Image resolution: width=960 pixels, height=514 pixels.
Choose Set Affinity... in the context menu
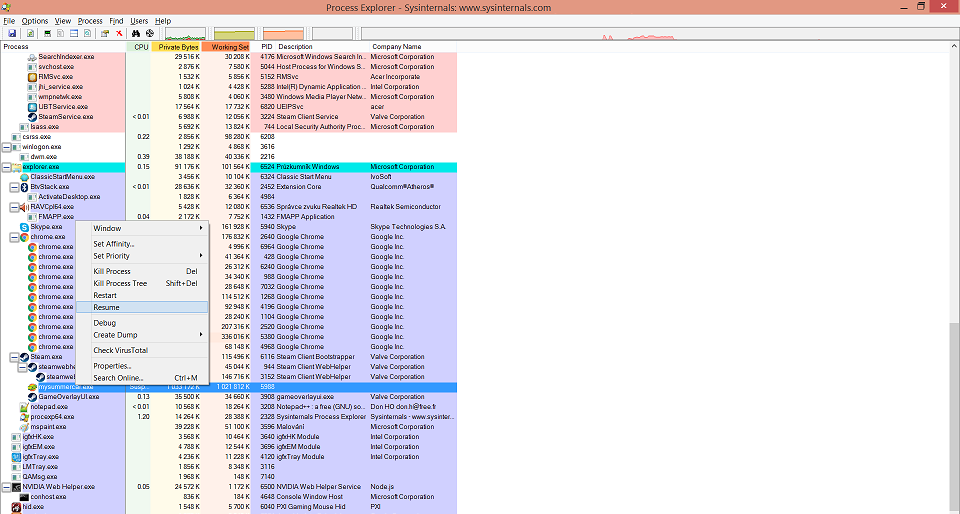[x=142, y=244]
